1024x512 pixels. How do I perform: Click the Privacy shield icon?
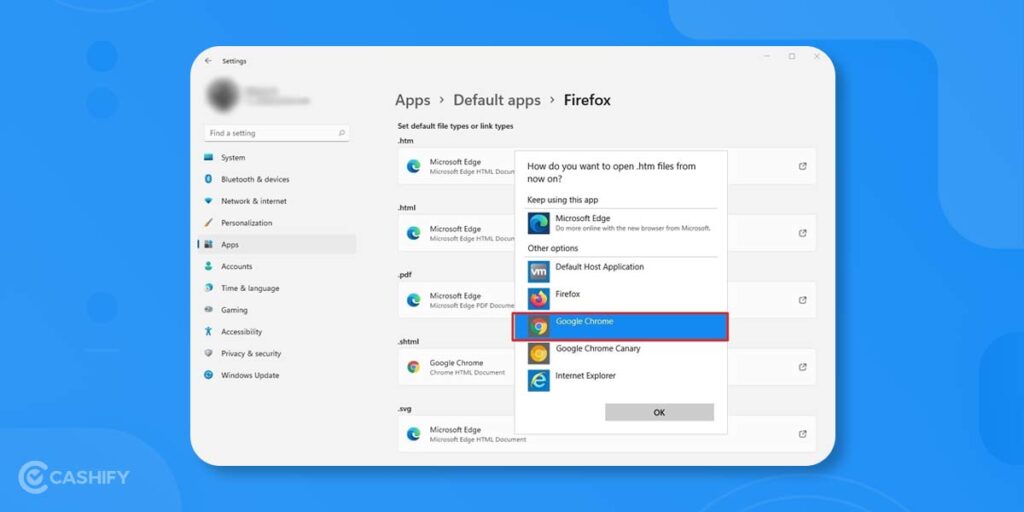[x=208, y=353]
